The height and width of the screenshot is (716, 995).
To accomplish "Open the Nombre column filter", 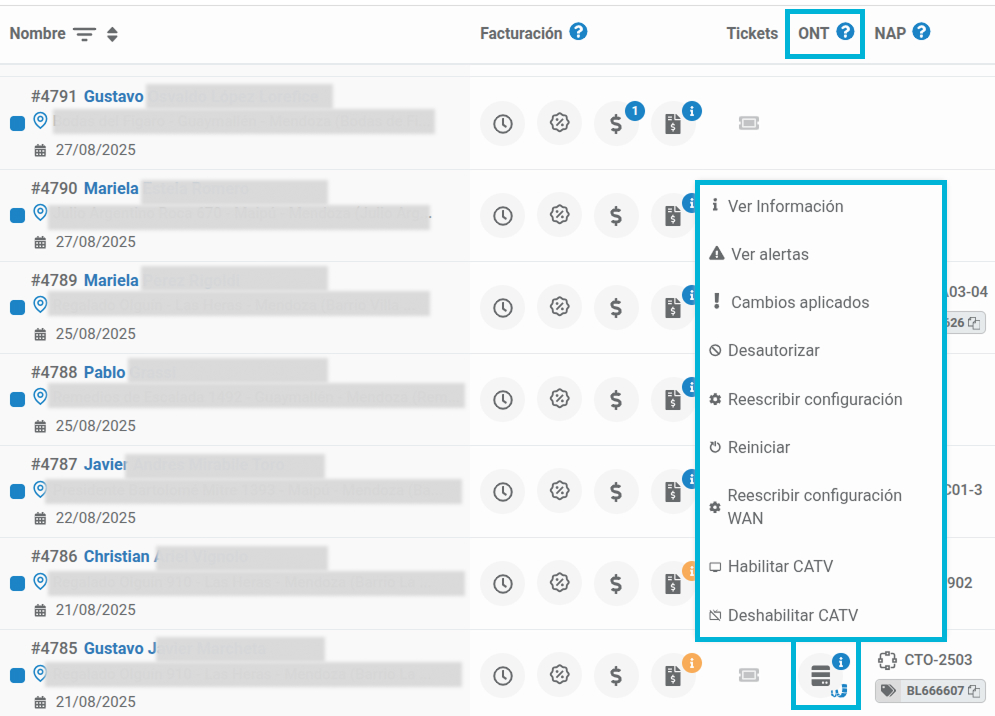I will click(x=84, y=34).
